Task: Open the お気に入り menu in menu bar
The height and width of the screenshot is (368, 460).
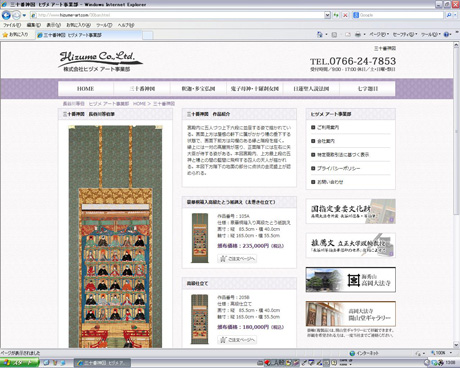Action: click(78, 25)
